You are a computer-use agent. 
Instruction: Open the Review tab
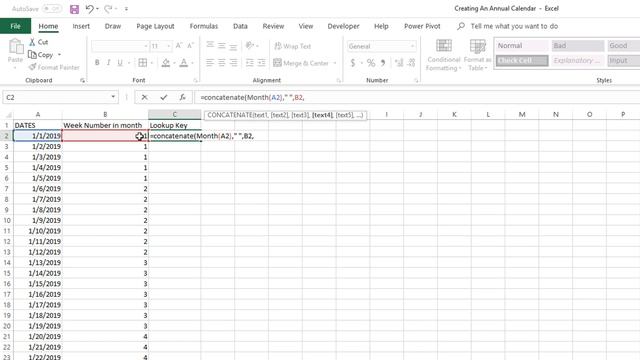(273, 26)
